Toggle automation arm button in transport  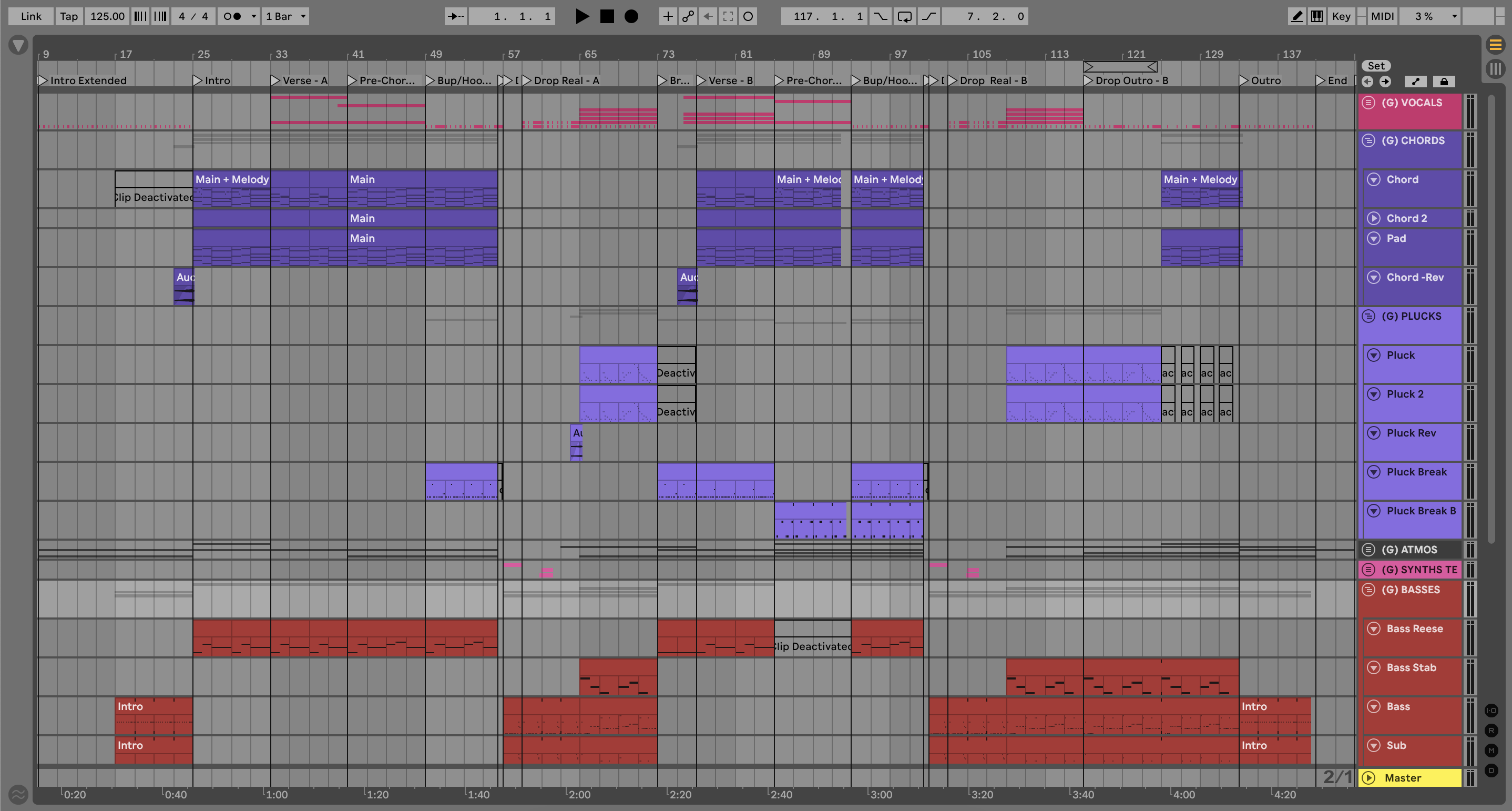(688, 16)
